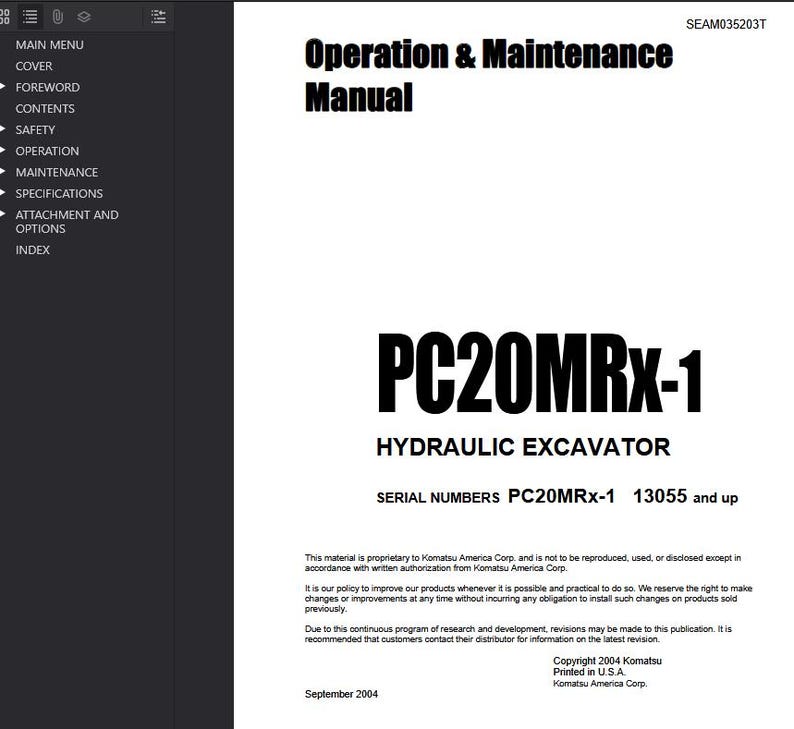Select the document outline list icon
This screenshot has width=794, height=729.
(30, 17)
